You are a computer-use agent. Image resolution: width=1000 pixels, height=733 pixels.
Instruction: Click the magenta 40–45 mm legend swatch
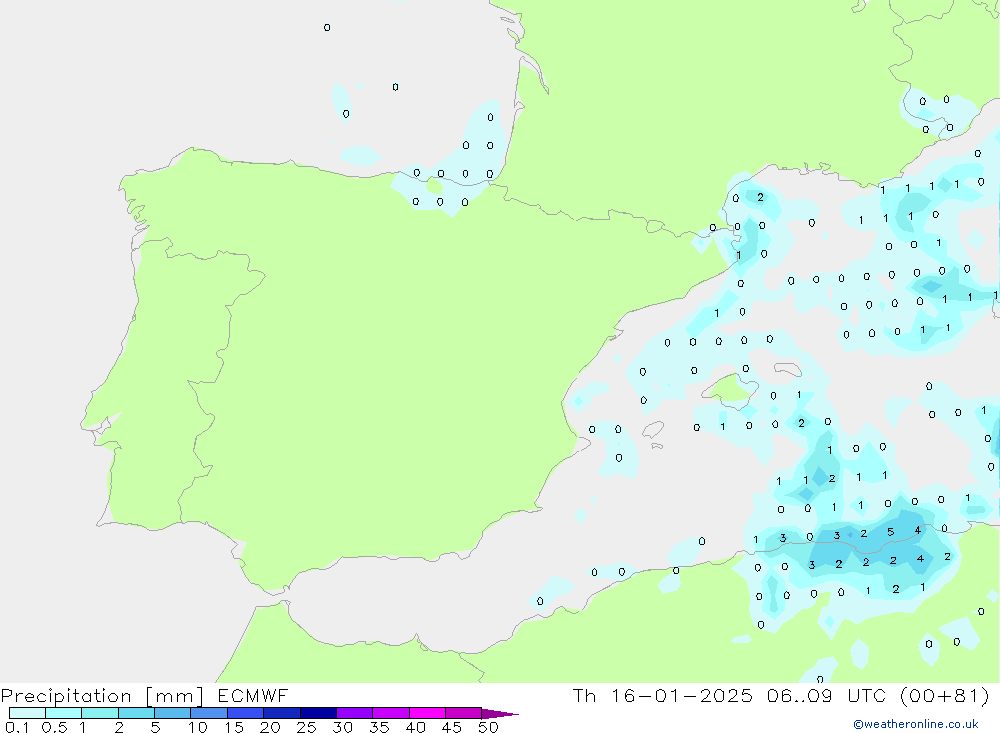pyautogui.click(x=426, y=713)
